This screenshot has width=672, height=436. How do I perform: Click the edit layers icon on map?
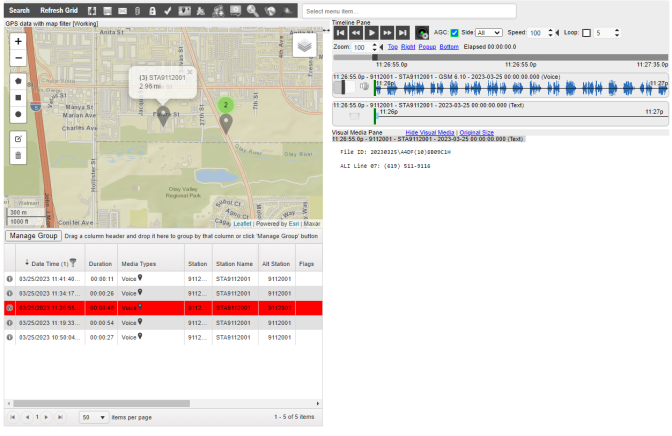tap(18, 139)
